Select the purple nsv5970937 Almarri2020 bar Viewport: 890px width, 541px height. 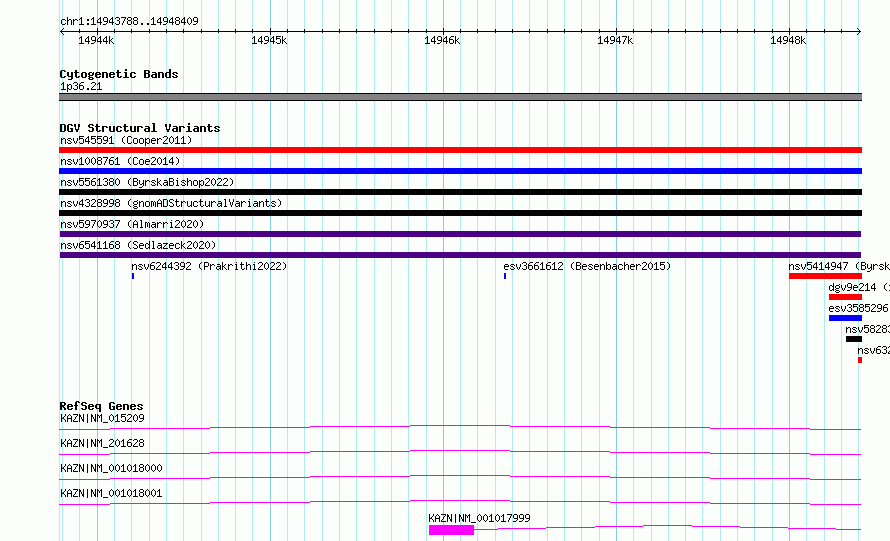(460, 234)
